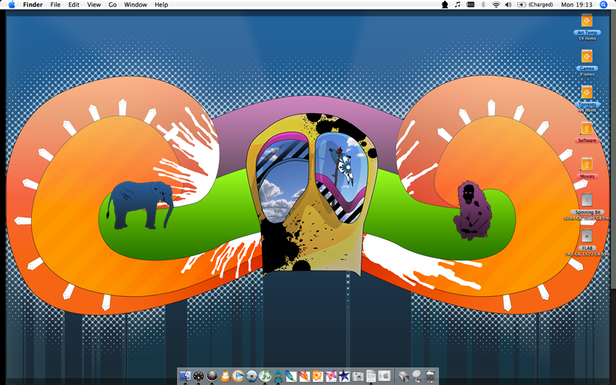Viewport: 616px width, 385px height.
Task: Open the Finder menu
Action: (x=33, y=5)
